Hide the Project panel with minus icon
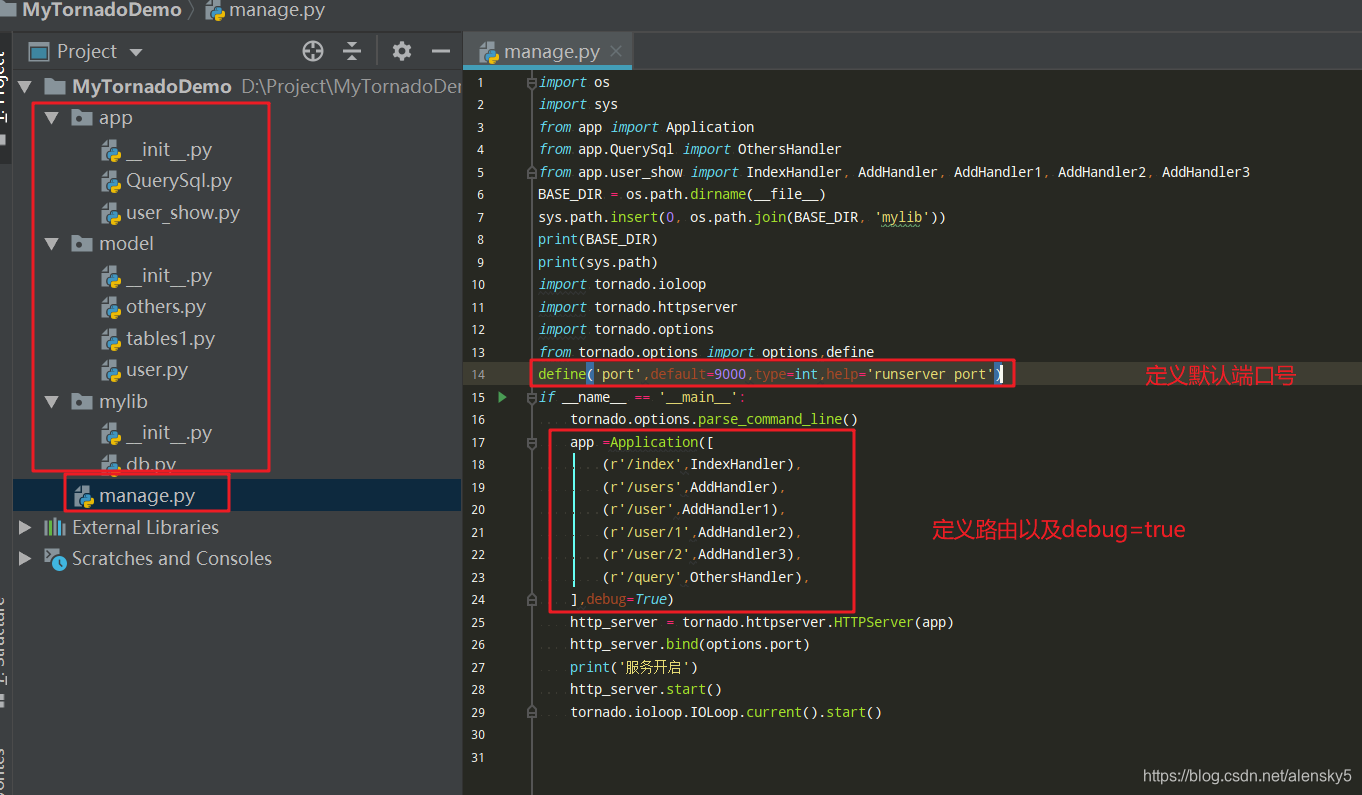 441,51
